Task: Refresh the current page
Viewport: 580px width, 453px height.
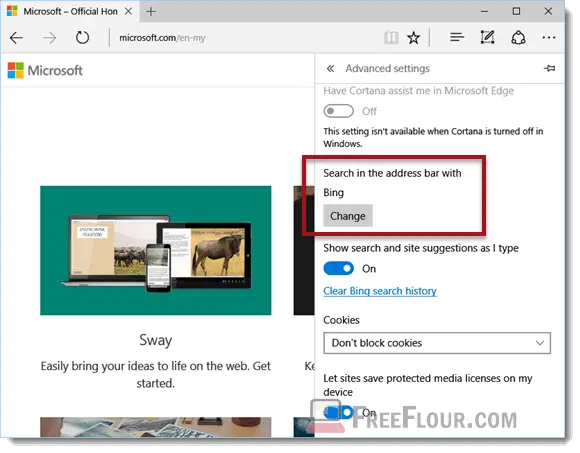Action: pos(82,38)
